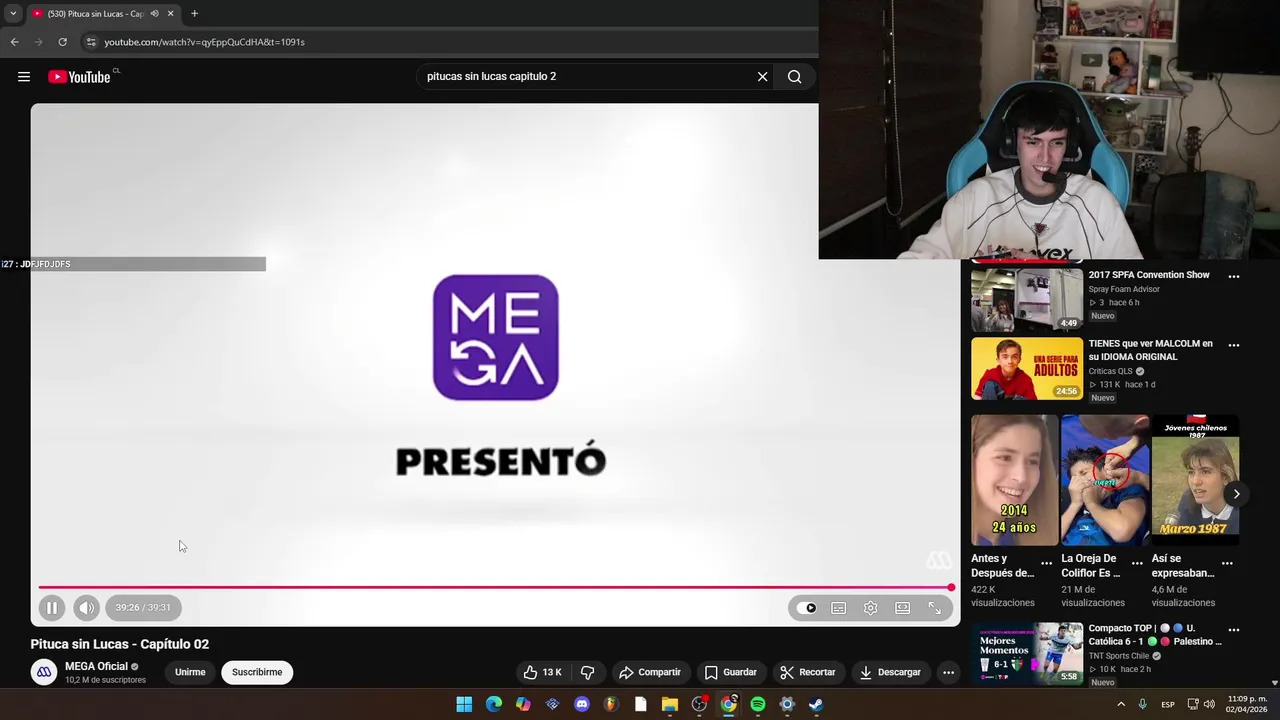This screenshot has height=720, width=1280.
Task: Open Microsoft Edge from the taskbar
Action: tap(494, 704)
